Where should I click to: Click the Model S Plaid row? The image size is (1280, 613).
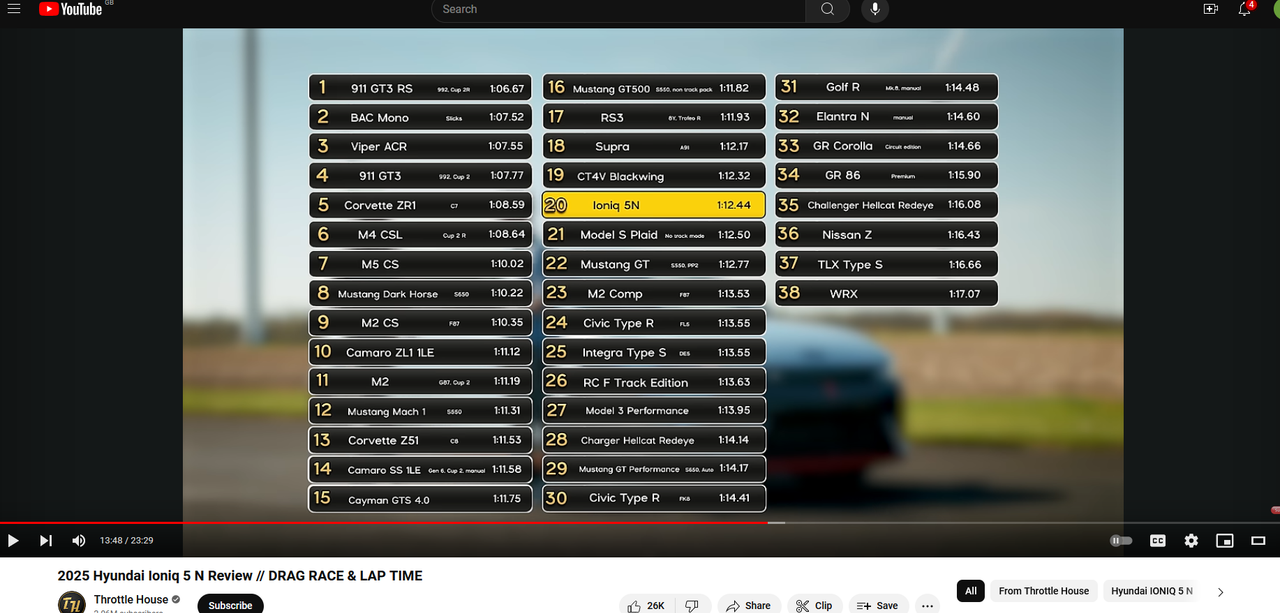(x=654, y=235)
